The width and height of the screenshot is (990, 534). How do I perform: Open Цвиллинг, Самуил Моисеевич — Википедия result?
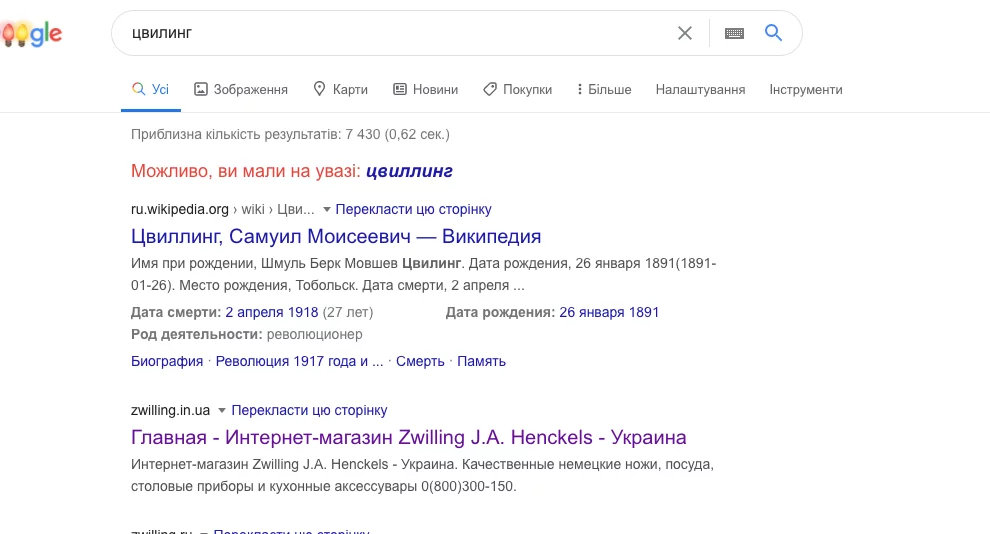point(336,236)
